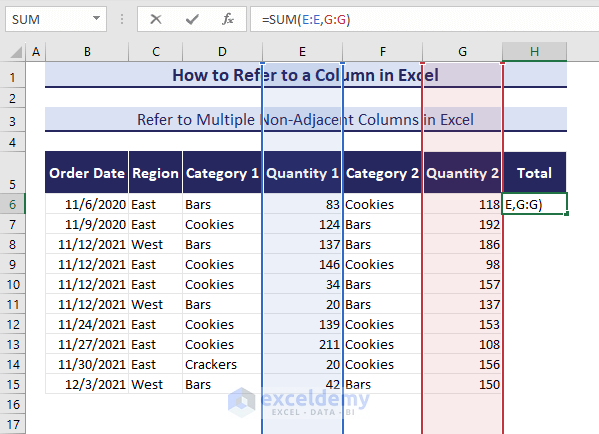Click the 'Quantity 2' header cell
Image resolution: width=599 pixels, height=434 pixels.
462,173
